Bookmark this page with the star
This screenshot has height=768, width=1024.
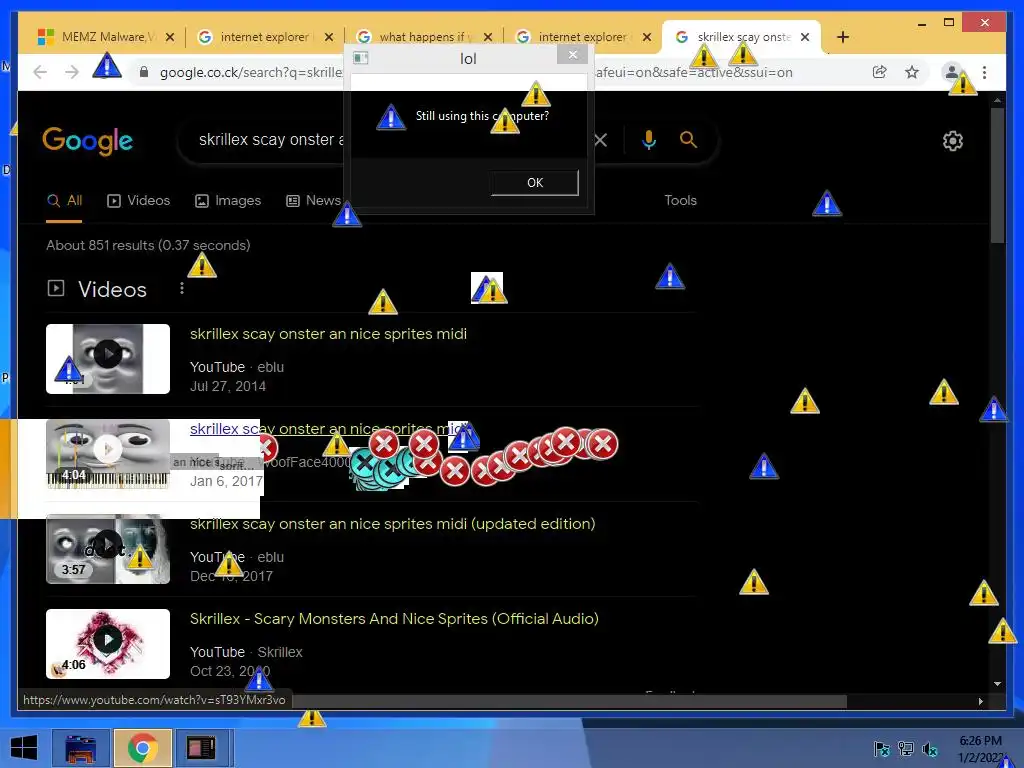tap(912, 72)
